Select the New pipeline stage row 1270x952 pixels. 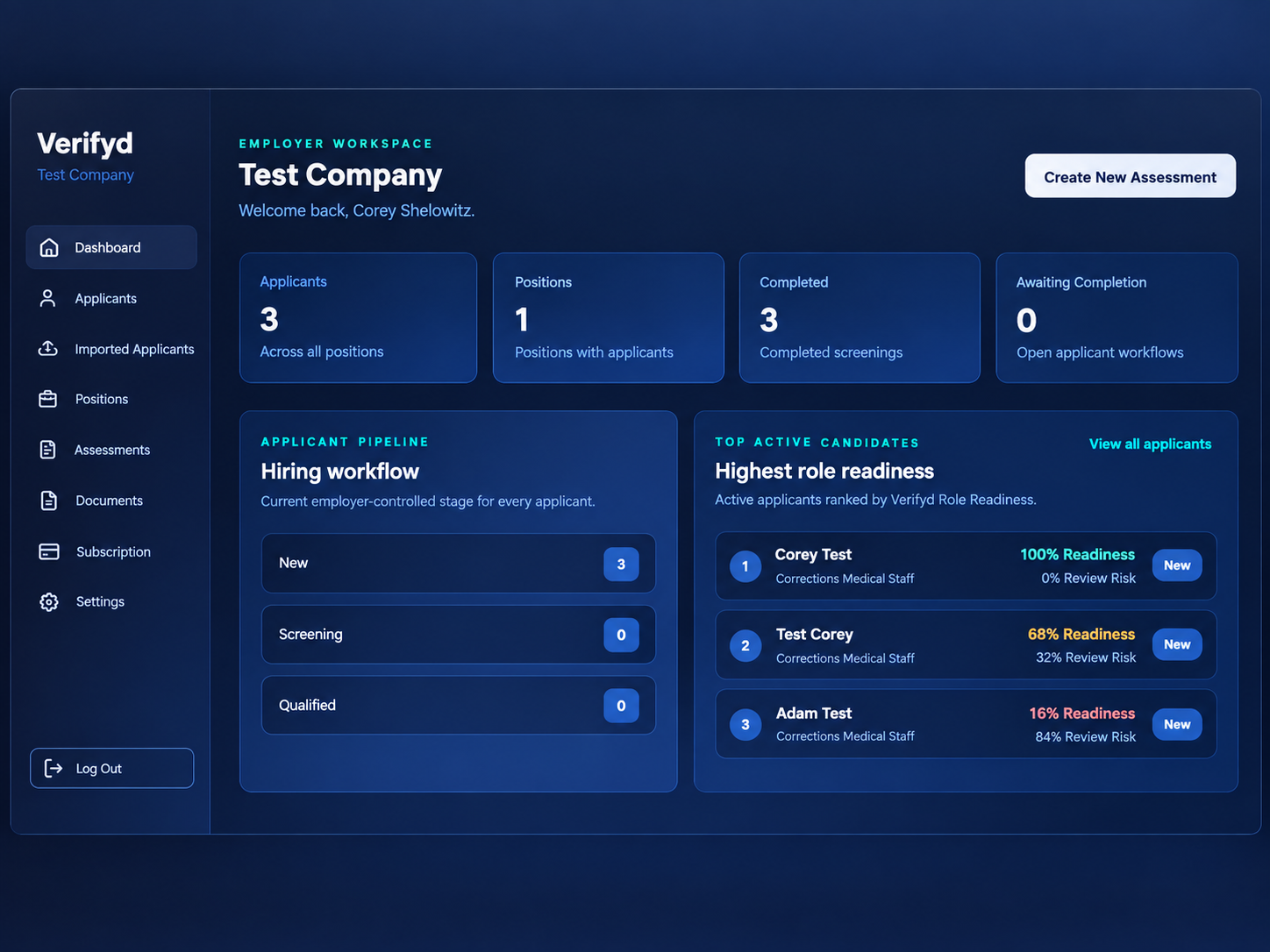tap(458, 563)
